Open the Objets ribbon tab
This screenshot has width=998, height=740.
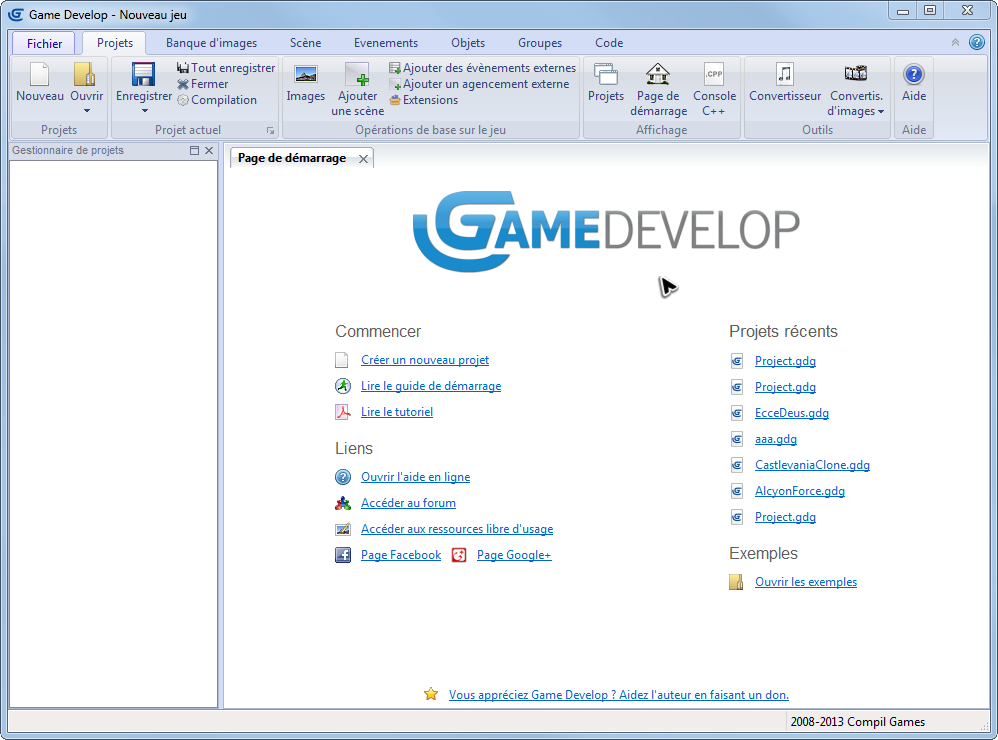tap(468, 43)
